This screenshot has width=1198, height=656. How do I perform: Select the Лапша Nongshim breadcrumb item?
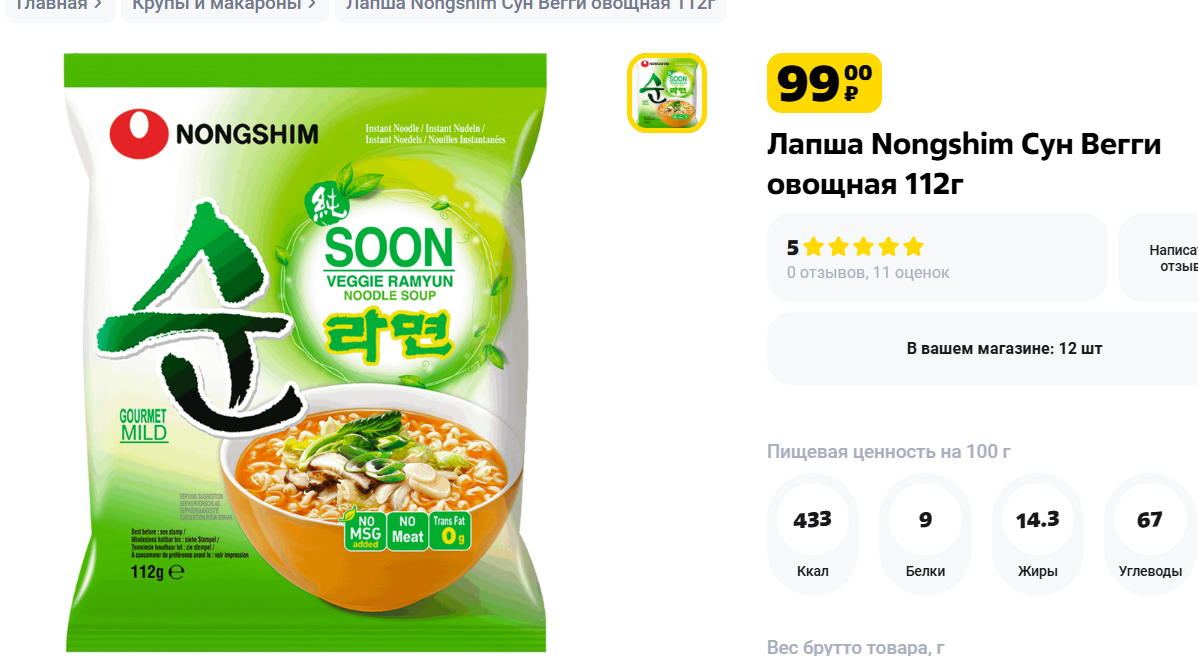pyautogui.click(x=530, y=6)
